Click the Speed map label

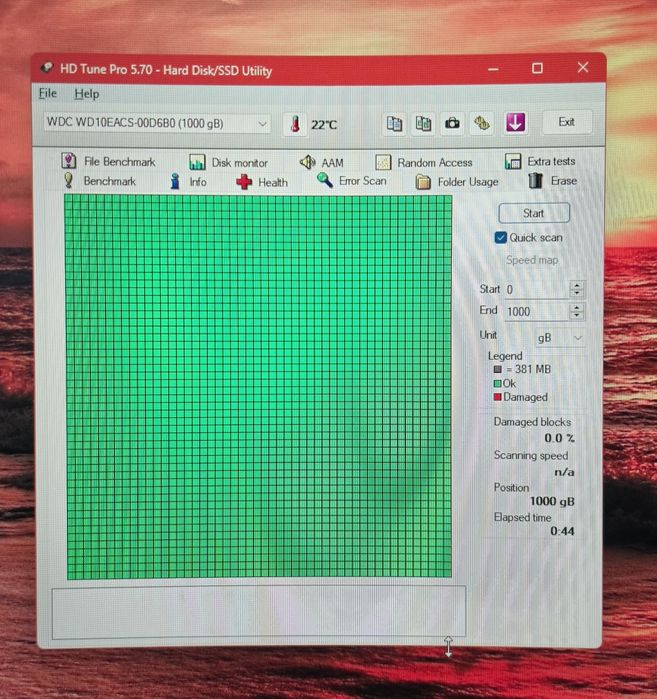[x=532, y=260]
